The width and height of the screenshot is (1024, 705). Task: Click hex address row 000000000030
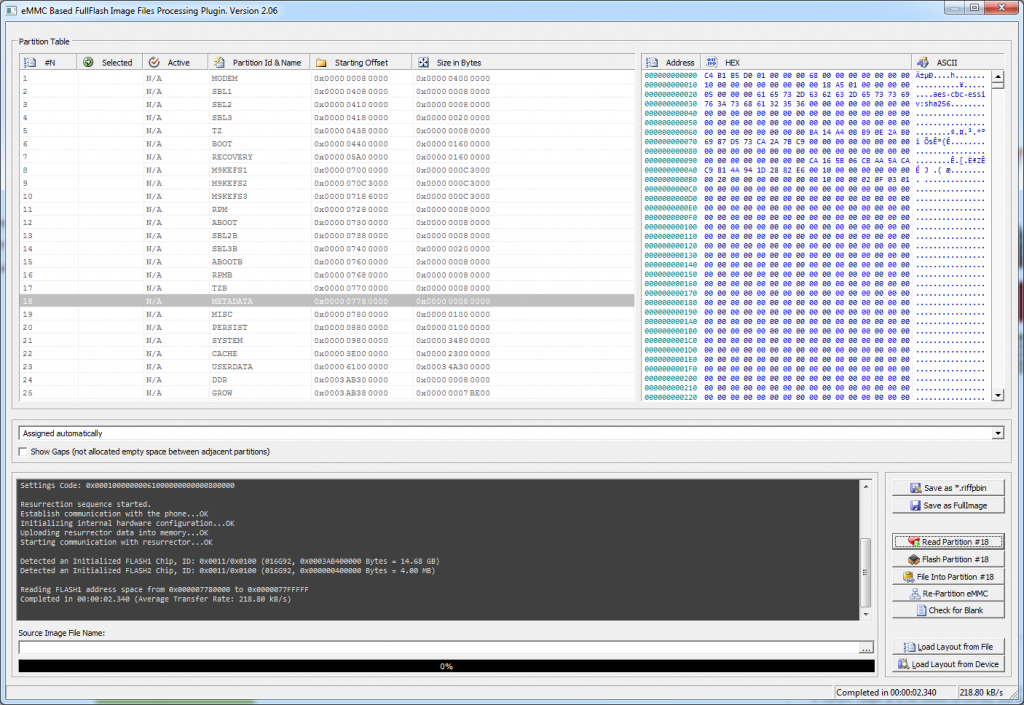click(671, 104)
